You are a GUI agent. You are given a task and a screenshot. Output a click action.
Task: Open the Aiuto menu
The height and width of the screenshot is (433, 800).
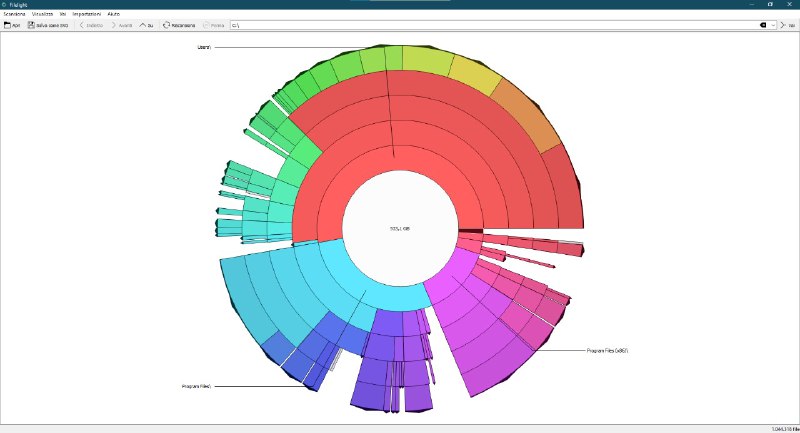114,14
